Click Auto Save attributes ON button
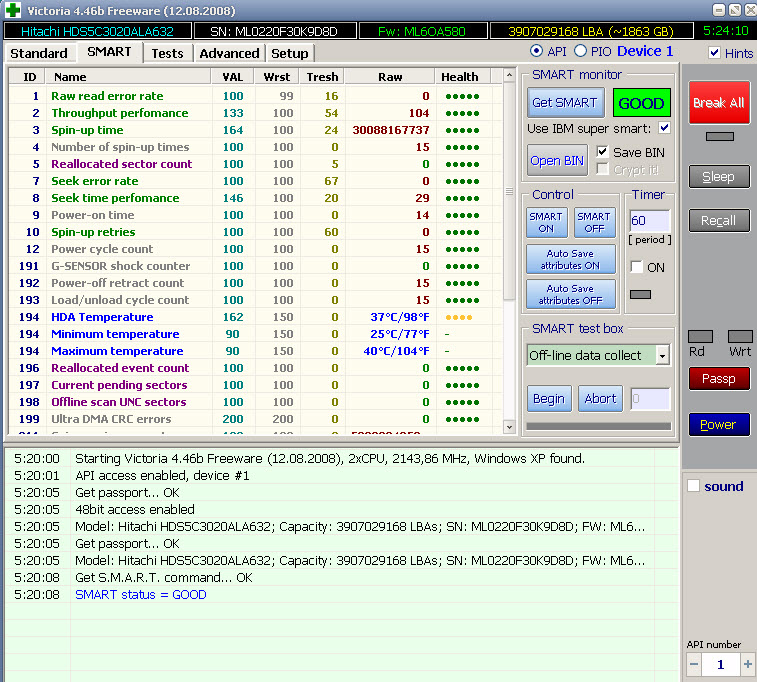 point(571,259)
